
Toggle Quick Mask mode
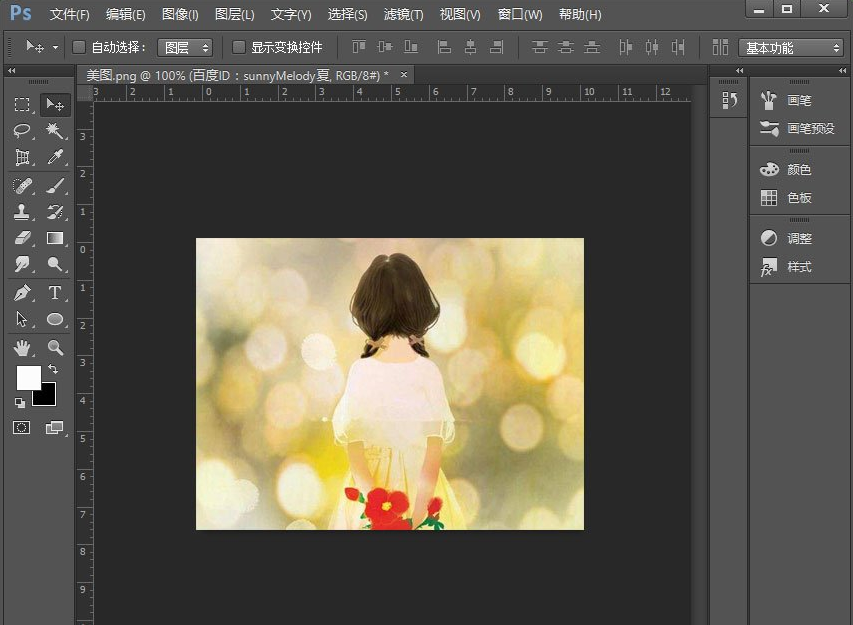tap(22, 427)
